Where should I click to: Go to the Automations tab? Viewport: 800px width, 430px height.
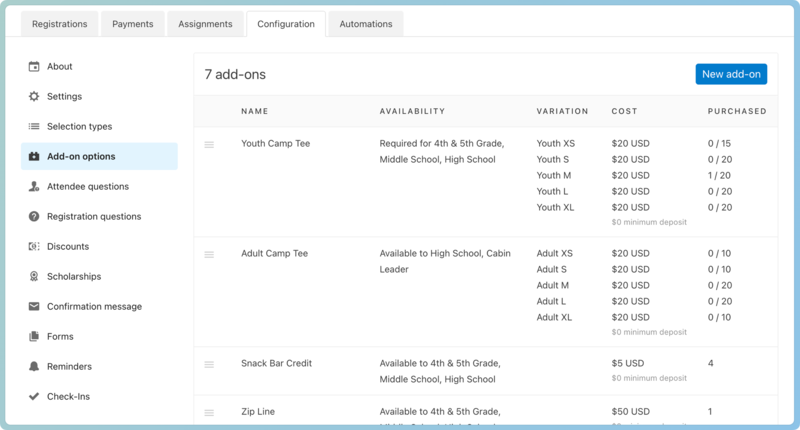tap(366, 24)
